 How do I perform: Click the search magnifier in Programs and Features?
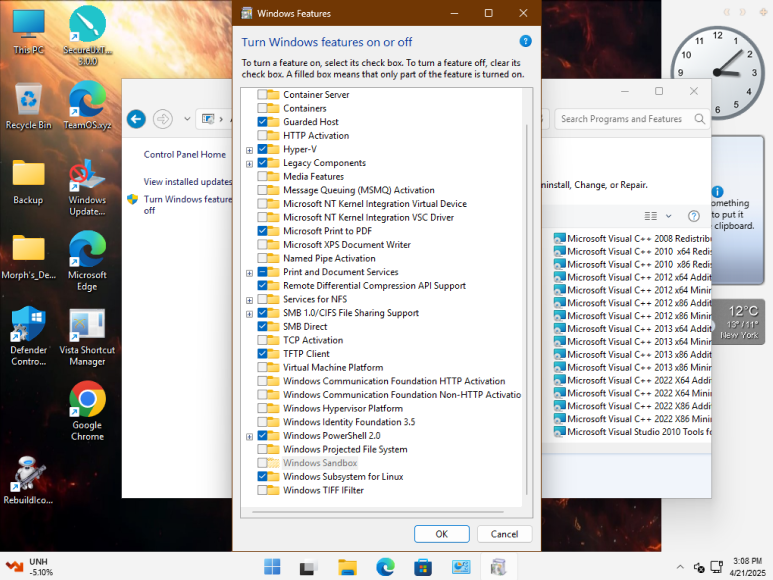(699, 119)
